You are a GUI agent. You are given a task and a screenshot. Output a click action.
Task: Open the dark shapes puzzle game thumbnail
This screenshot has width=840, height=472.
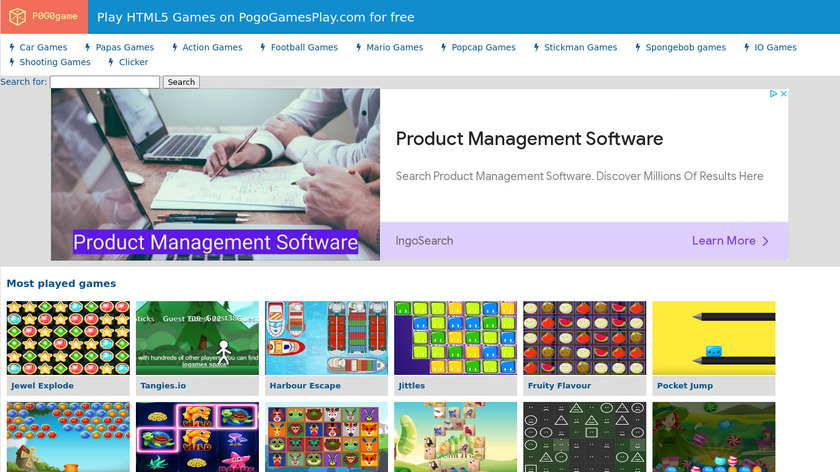[584, 437]
